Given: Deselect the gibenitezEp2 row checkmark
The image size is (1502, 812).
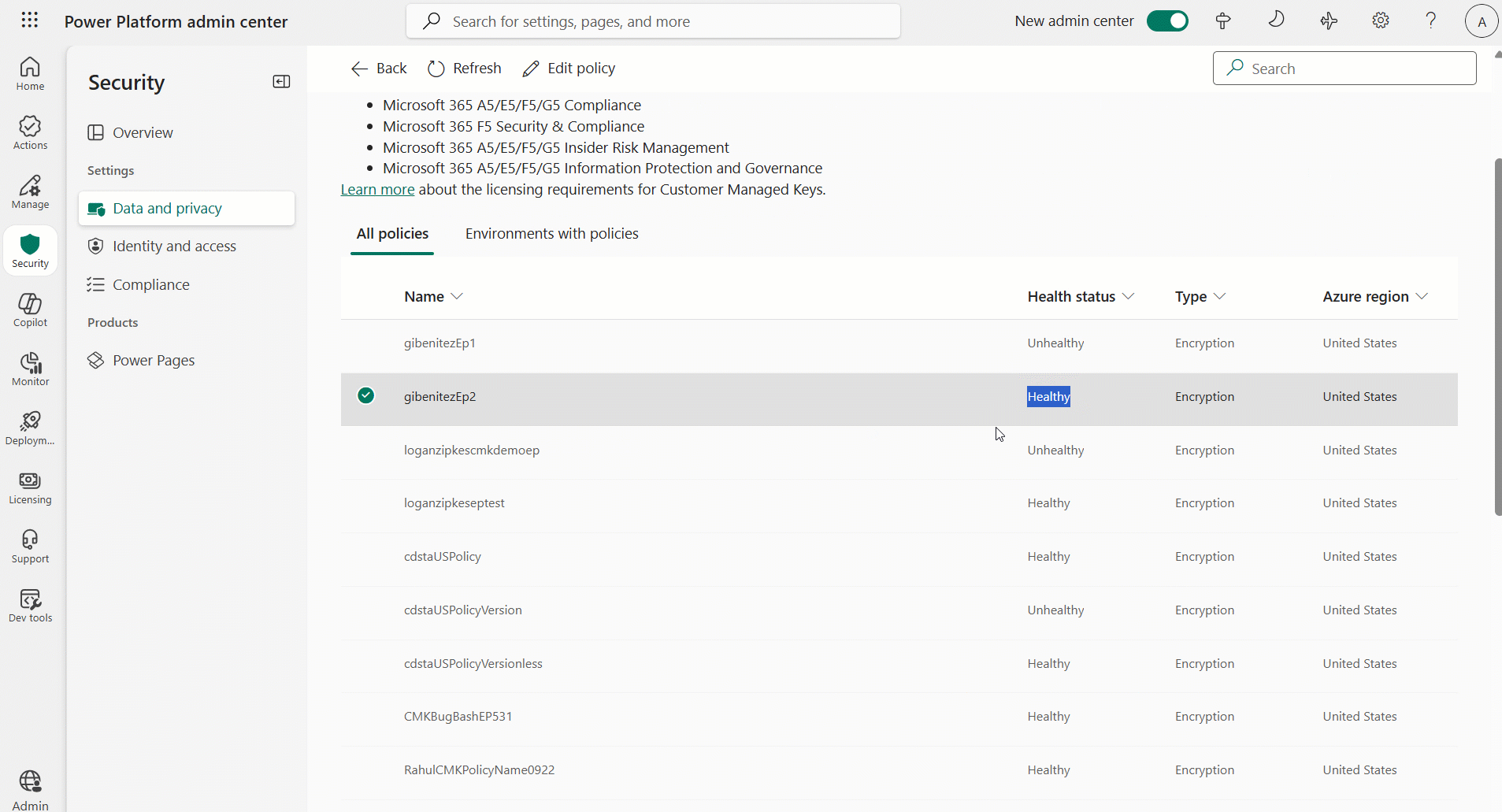Looking at the screenshot, I should coord(366,396).
